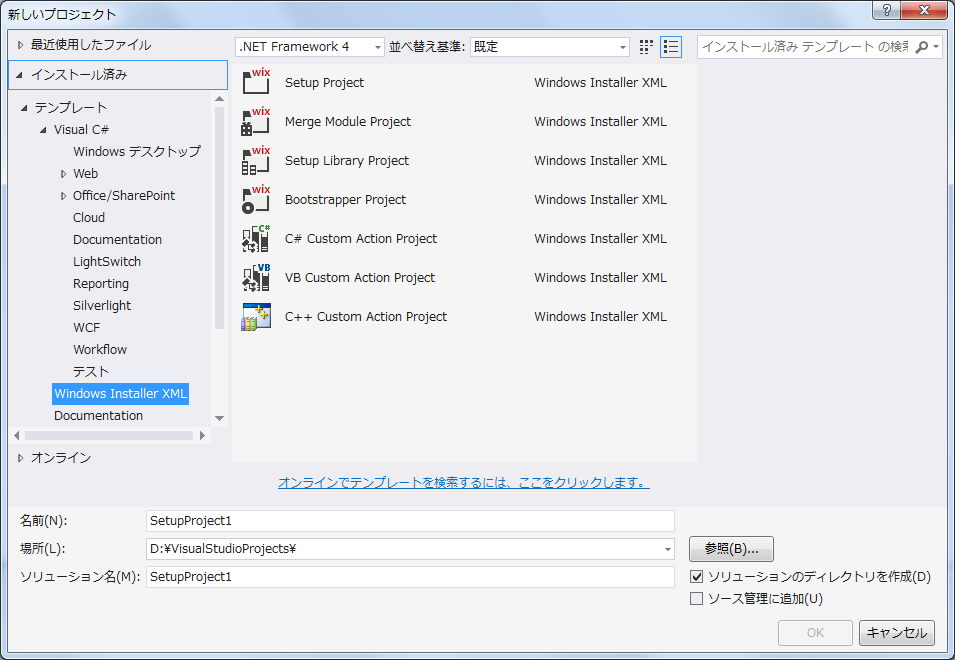The image size is (955, 660).
Task: Uncheck the create solution directory checkbox
Action: coord(697,577)
